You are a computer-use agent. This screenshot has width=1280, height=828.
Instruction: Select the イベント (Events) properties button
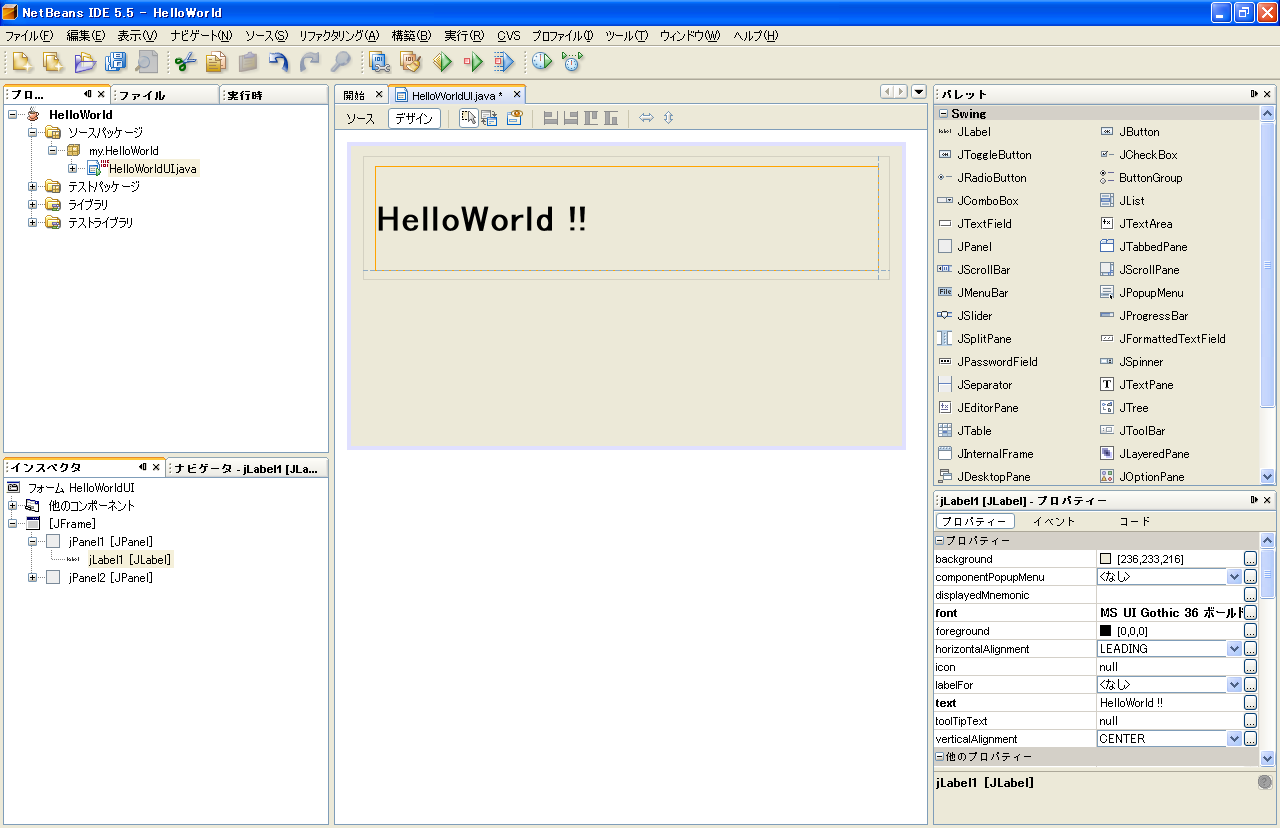1054,521
